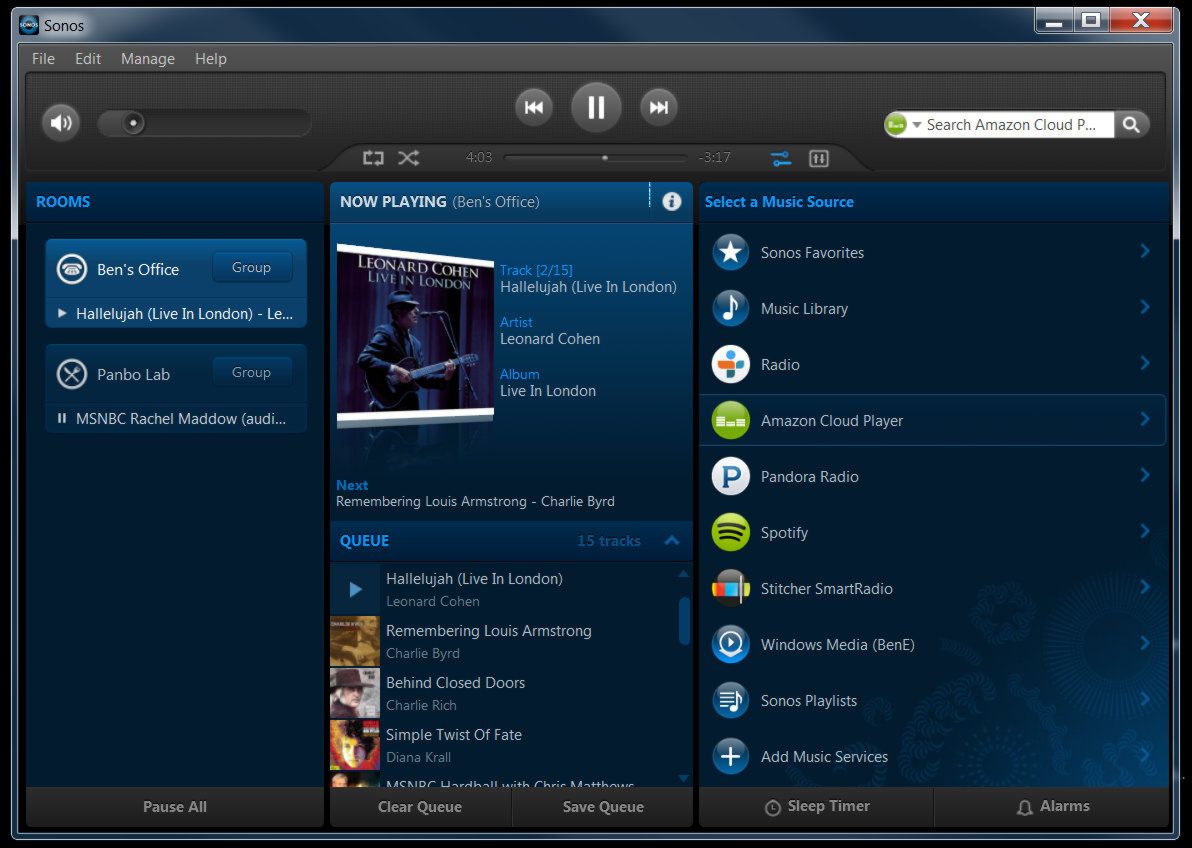Screen dimensions: 1192x848
Task: Pause the current playback
Action: click(x=596, y=107)
